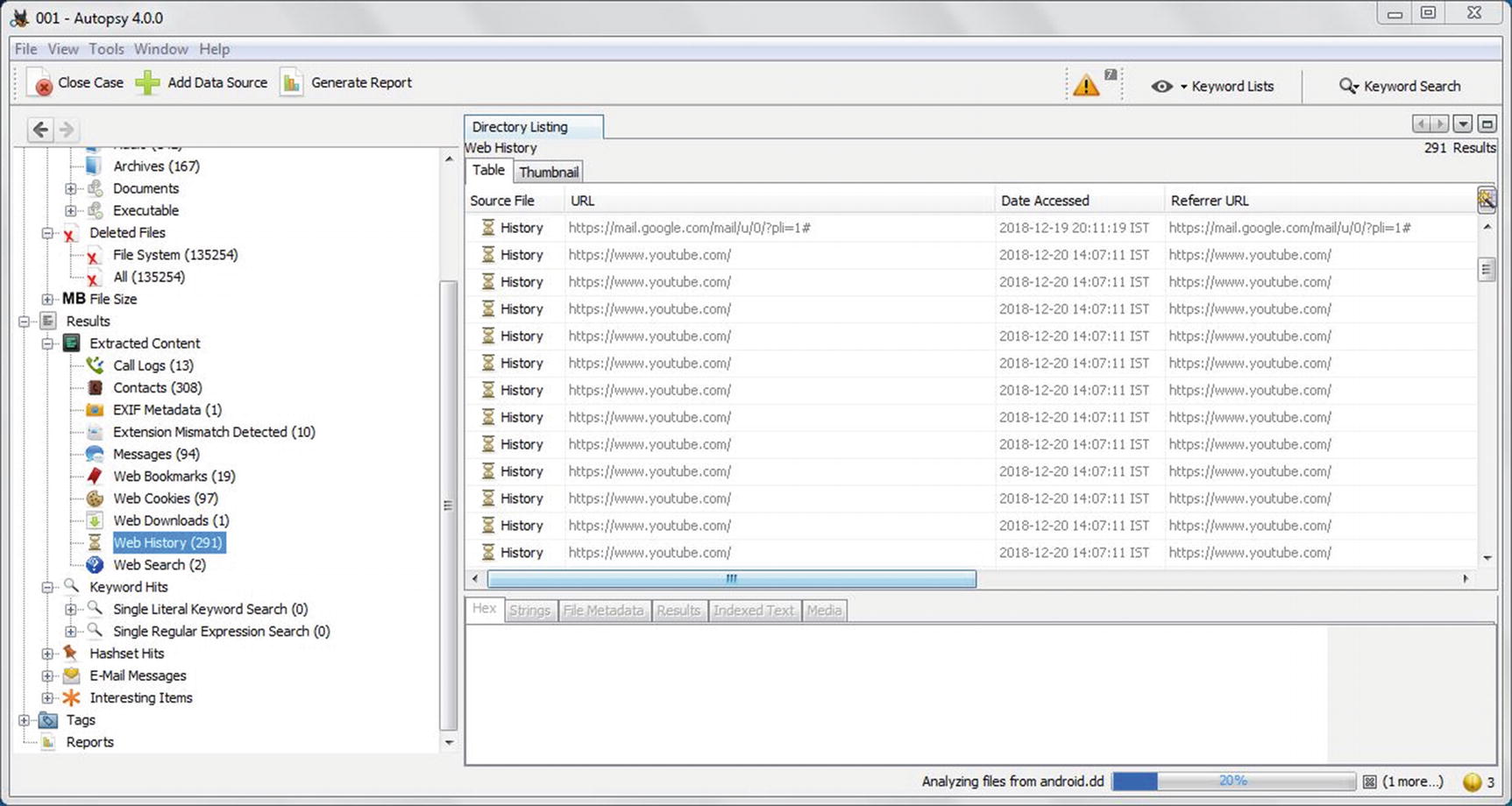Viewport: 1512px width, 806px height.
Task: Click the MB File Size icon
Action: (x=74, y=299)
